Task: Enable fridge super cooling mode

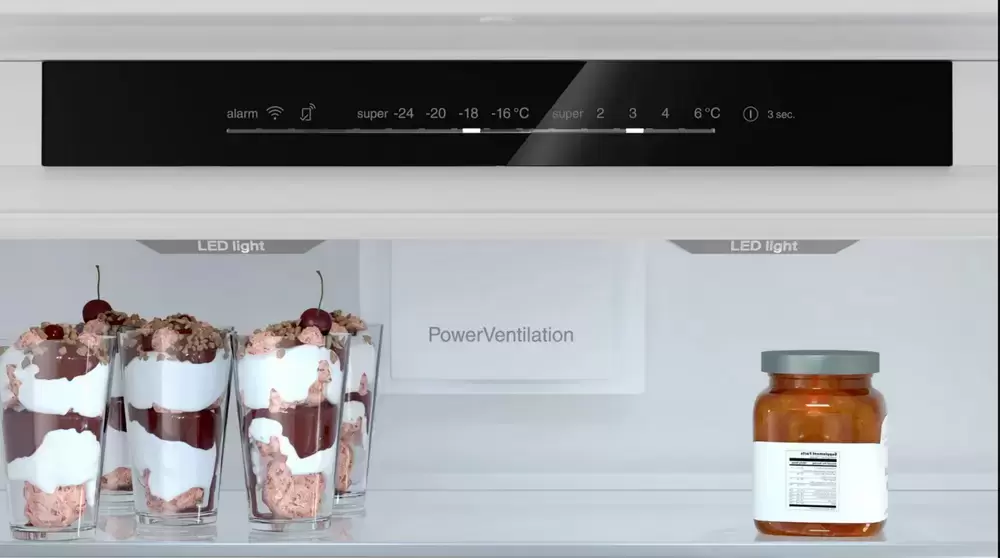Action: click(567, 114)
